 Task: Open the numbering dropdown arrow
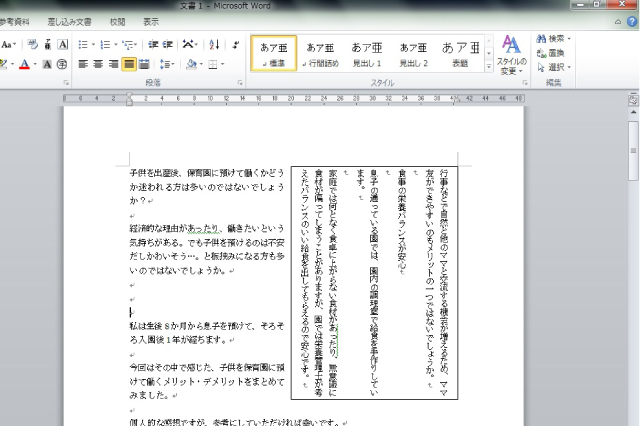[116, 44]
